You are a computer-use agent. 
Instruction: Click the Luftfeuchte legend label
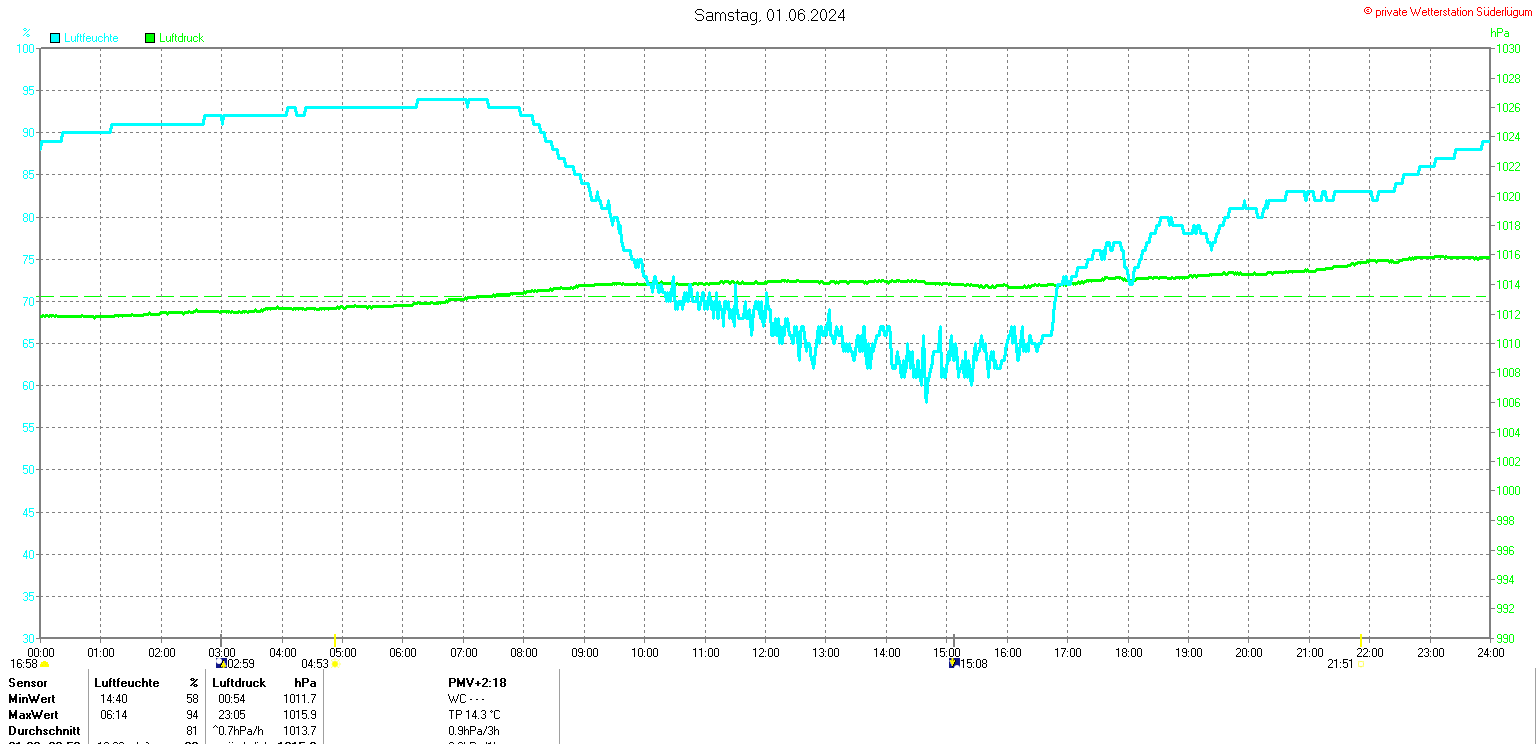pyautogui.click(x=91, y=38)
